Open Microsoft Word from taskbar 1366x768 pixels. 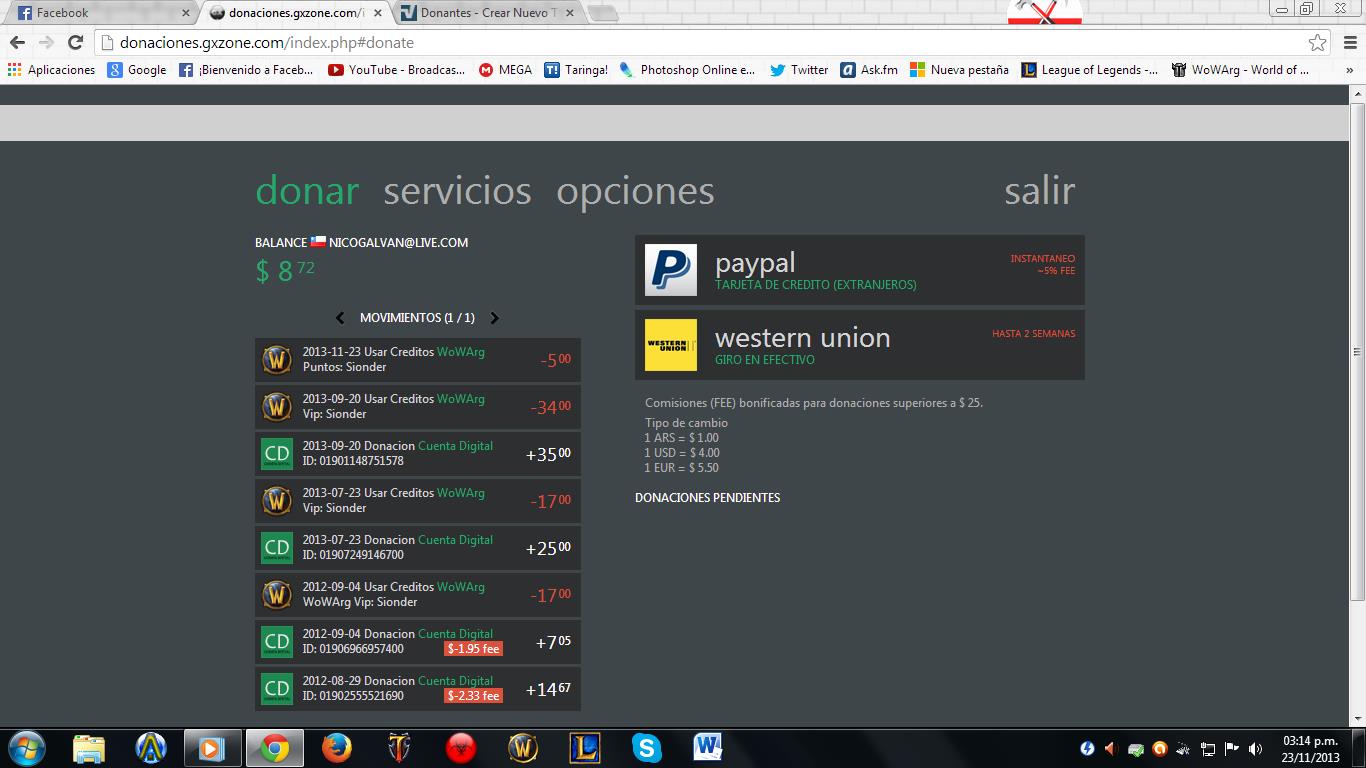[708, 748]
